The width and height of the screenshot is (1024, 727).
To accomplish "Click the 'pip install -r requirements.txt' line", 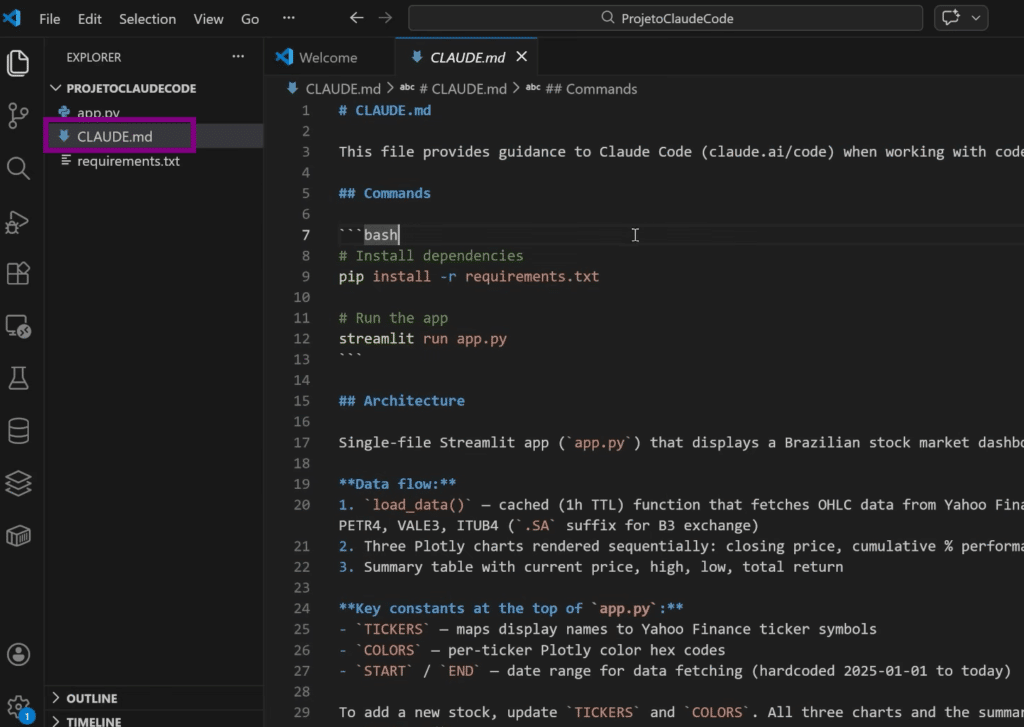I will pyautogui.click(x=468, y=276).
